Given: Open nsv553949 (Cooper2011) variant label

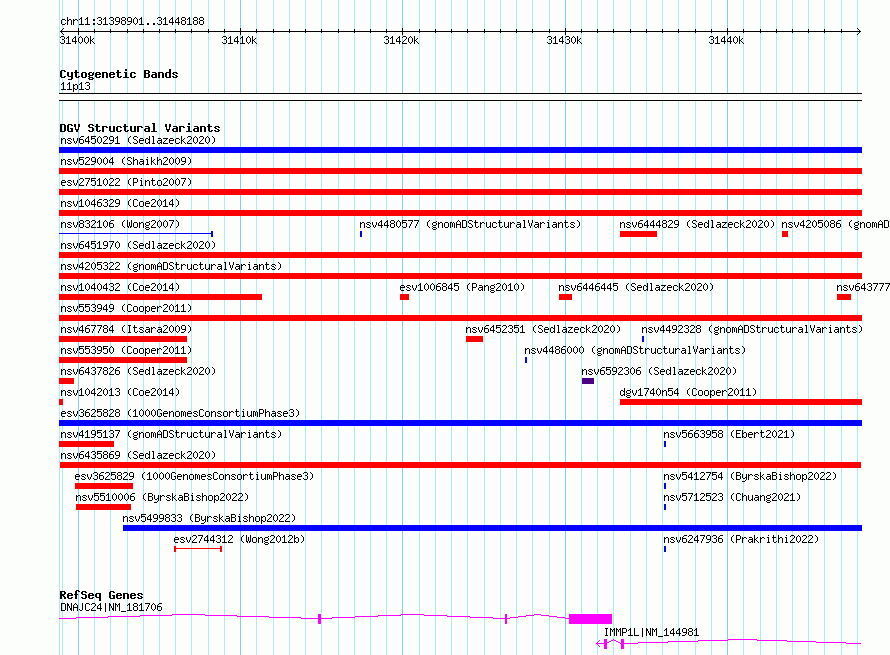Looking at the screenshot, I should pyautogui.click(x=126, y=308).
